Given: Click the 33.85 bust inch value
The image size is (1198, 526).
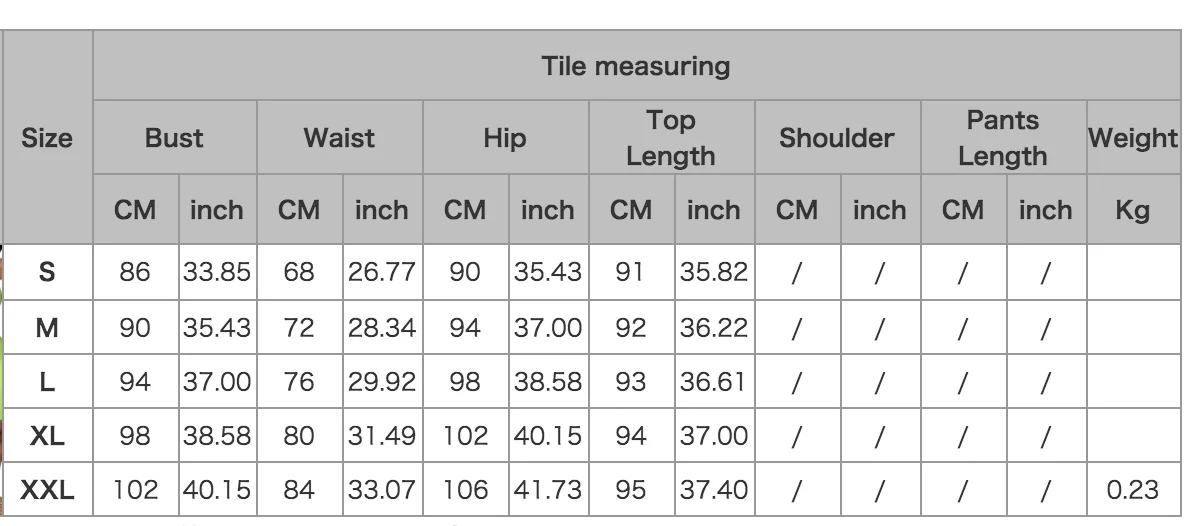Looking at the screenshot, I should pyautogui.click(x=217, y=271).
